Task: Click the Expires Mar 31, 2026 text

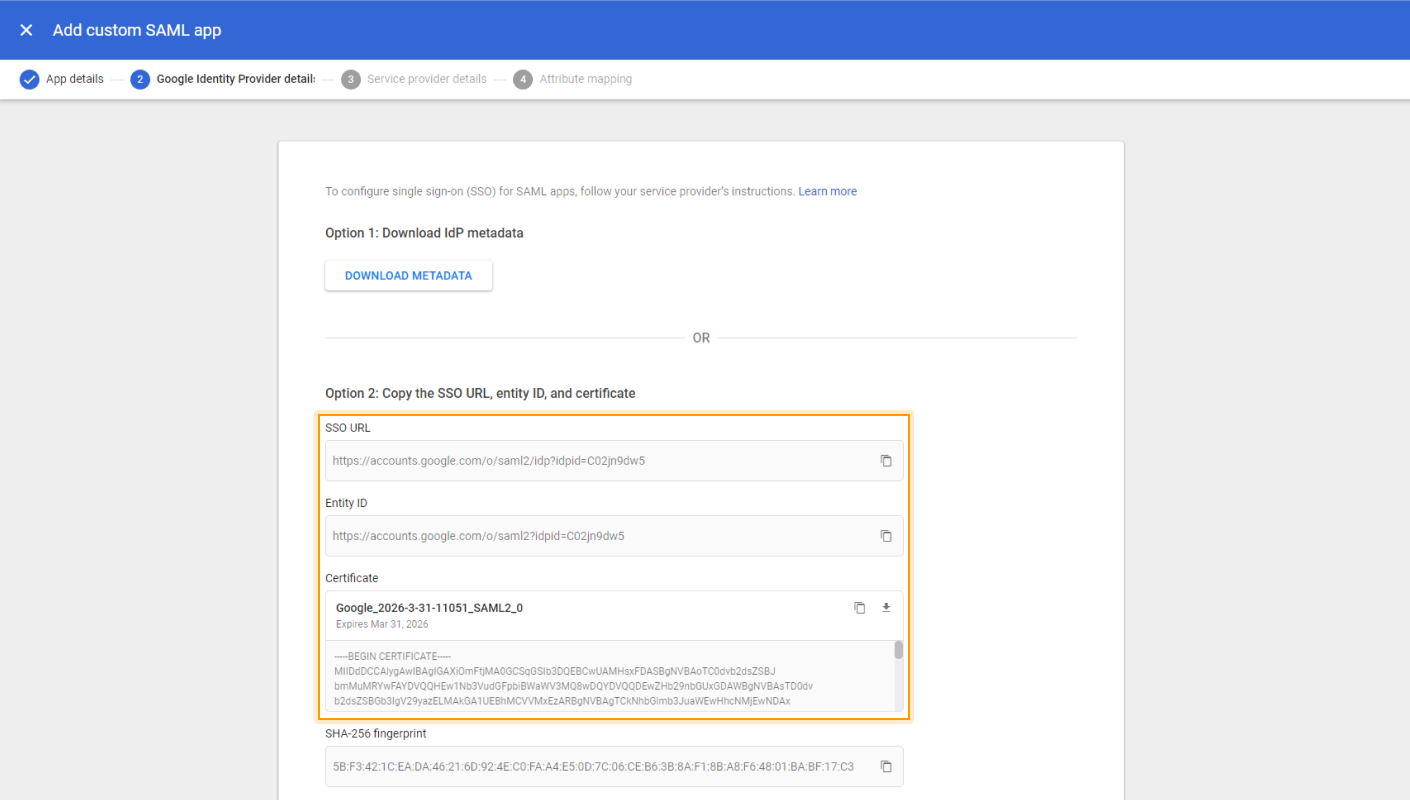Action: coord(382,624)
